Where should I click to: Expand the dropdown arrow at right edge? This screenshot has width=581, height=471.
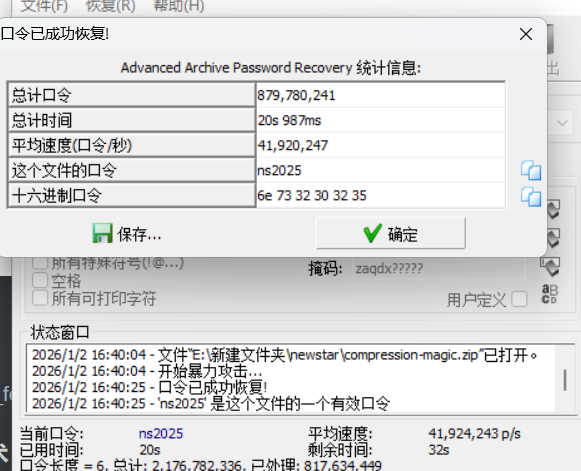(x=562, y=123)
